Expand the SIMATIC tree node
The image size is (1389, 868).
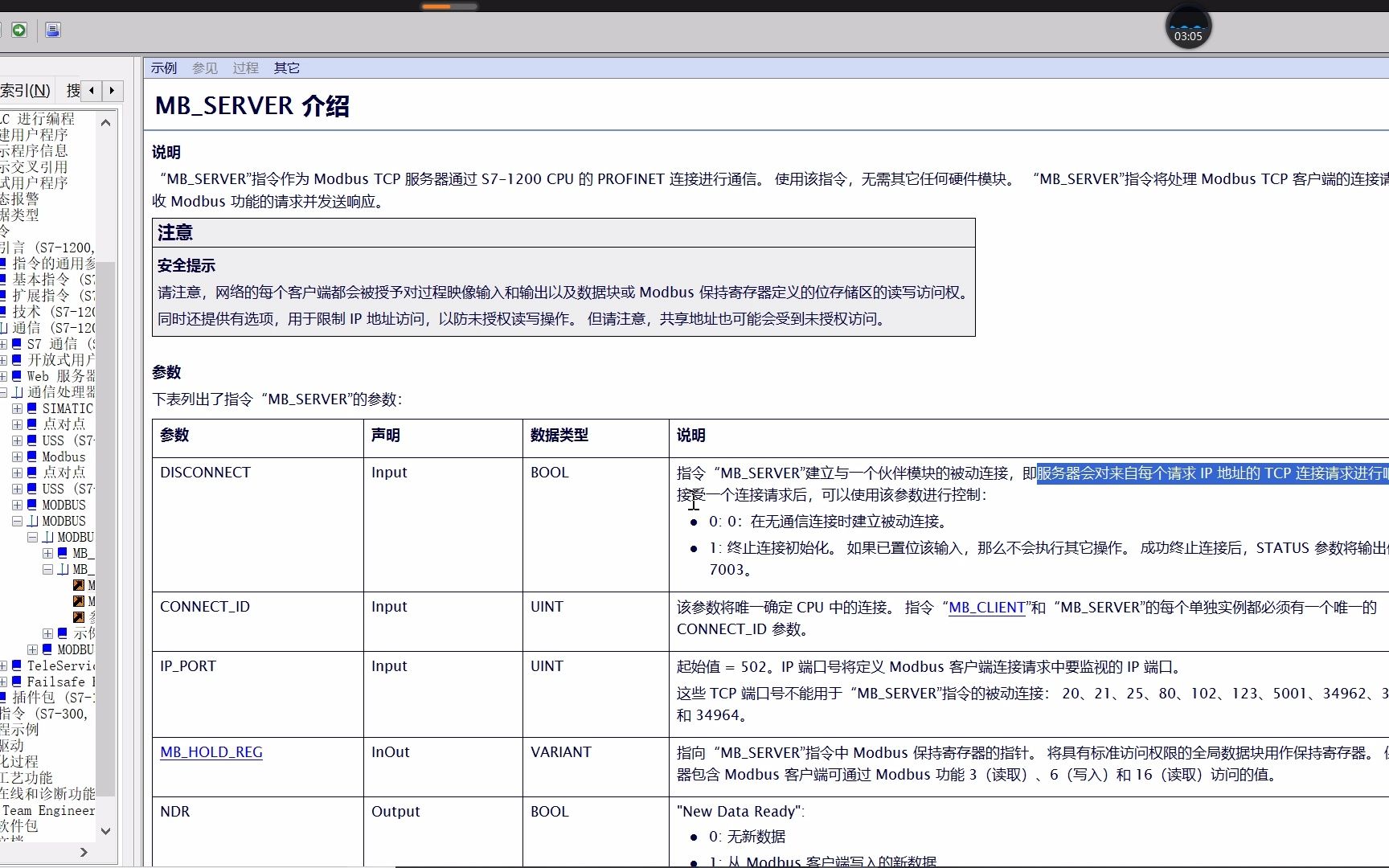tap(16, 408)
